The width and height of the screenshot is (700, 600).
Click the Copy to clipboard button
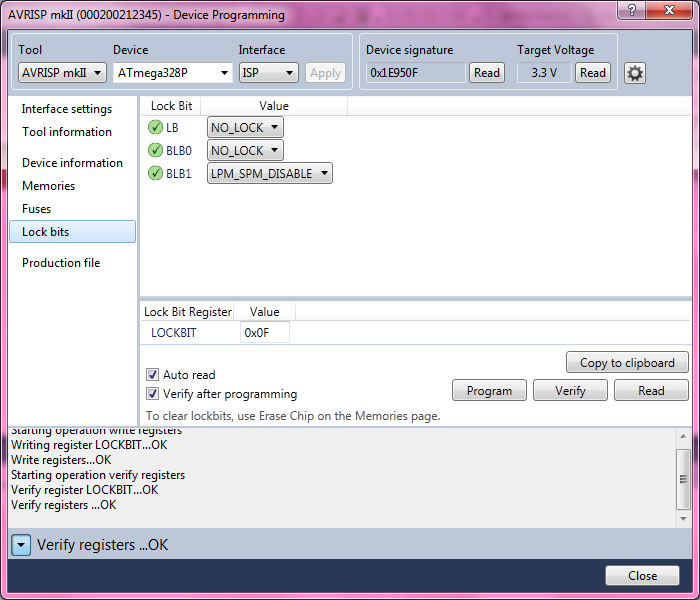click(627, 363)
